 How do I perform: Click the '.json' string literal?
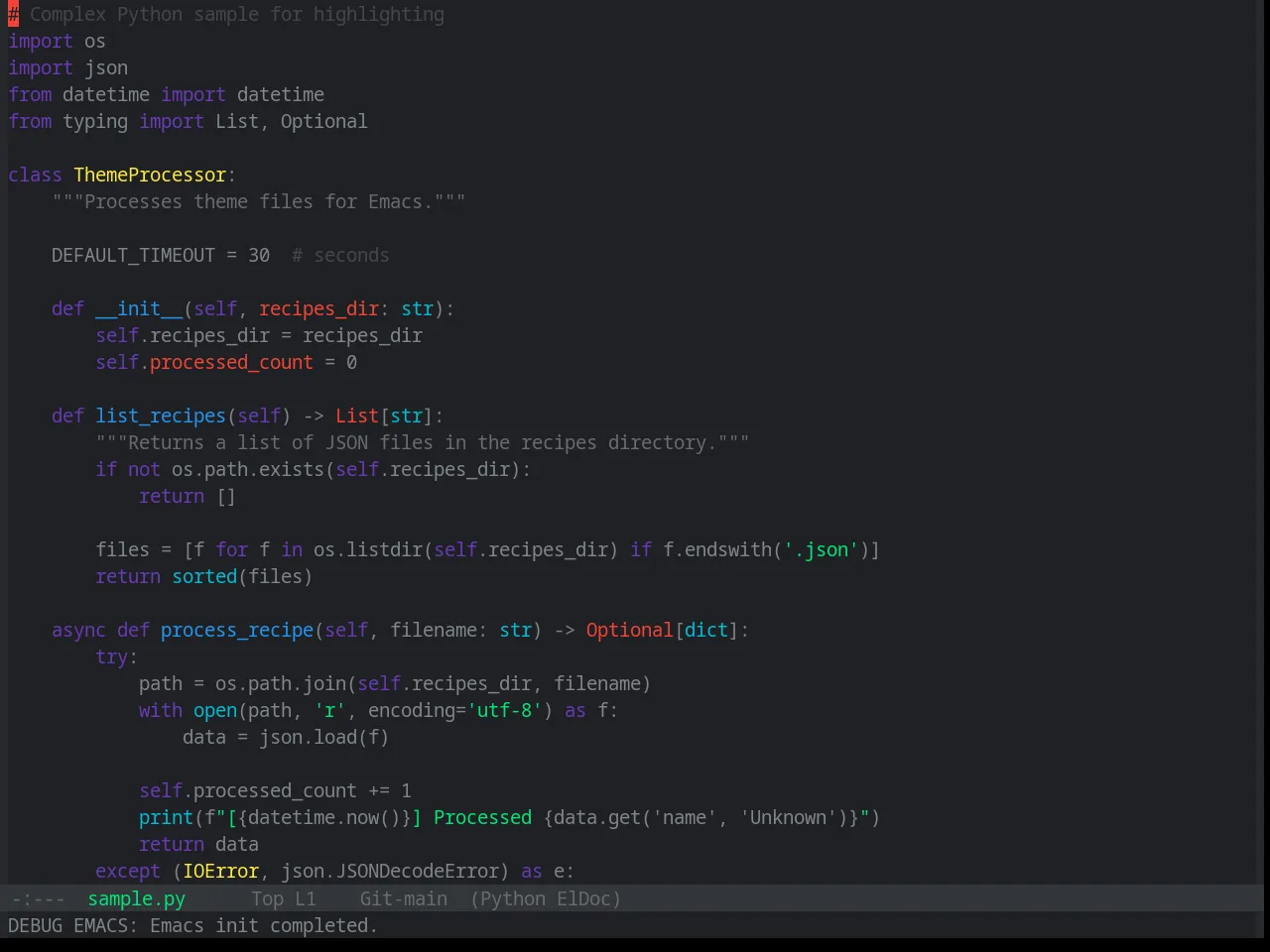point(821,549)
